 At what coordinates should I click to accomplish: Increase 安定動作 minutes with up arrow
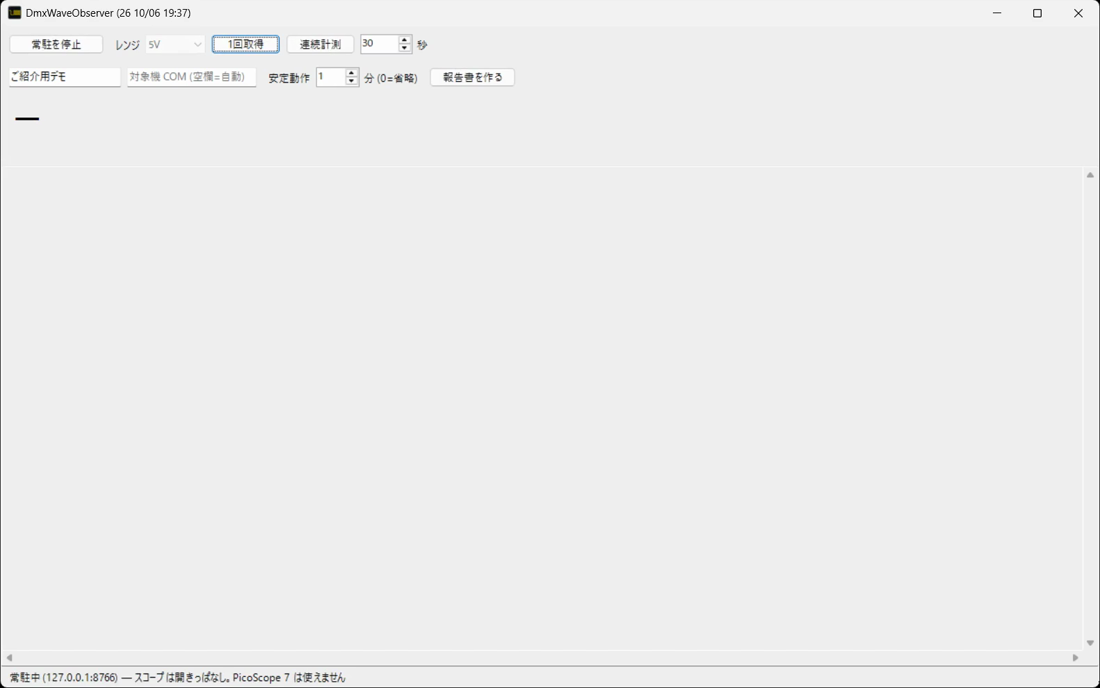click(351, 73)
